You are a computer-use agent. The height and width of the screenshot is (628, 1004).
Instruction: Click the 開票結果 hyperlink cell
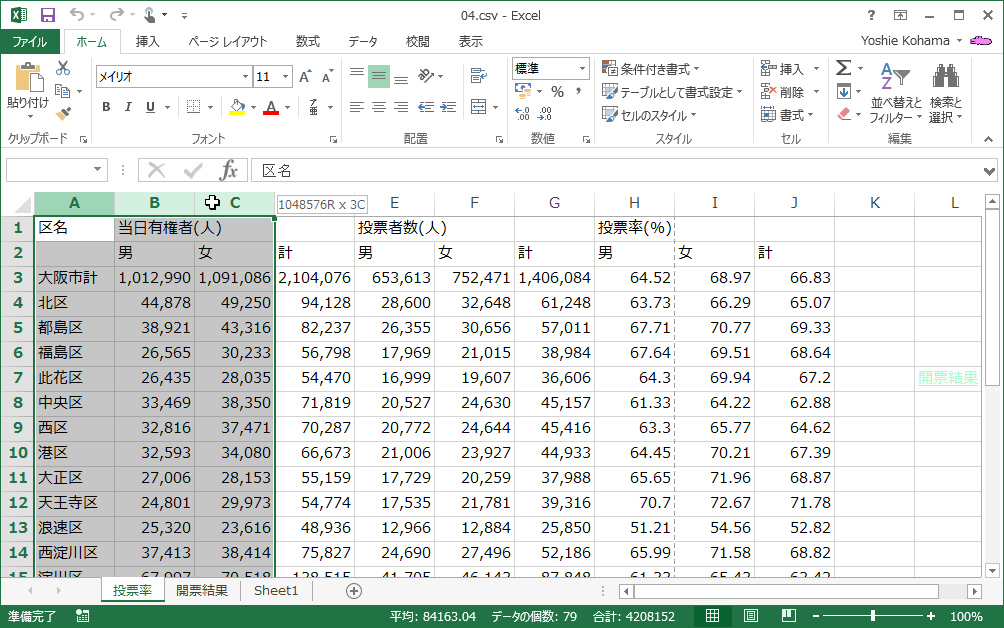948,378
